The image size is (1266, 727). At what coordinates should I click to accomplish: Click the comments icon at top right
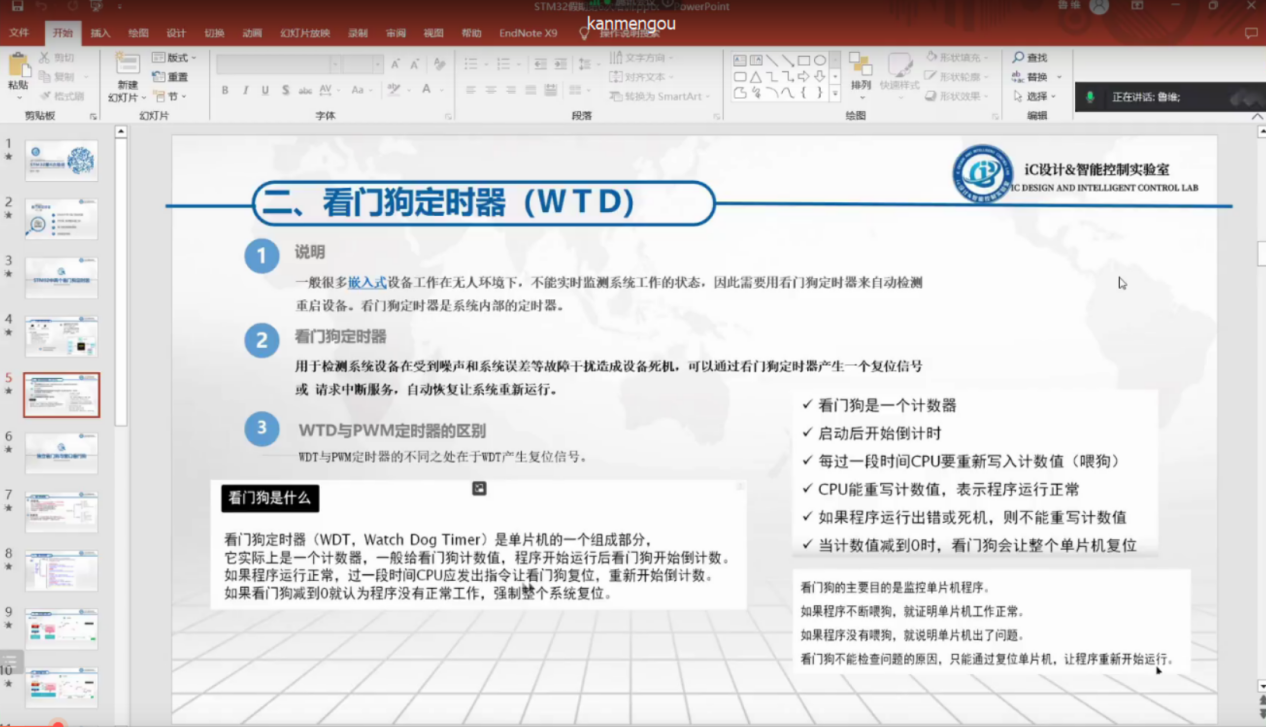pyautogui.click(x=1250, y=33)
